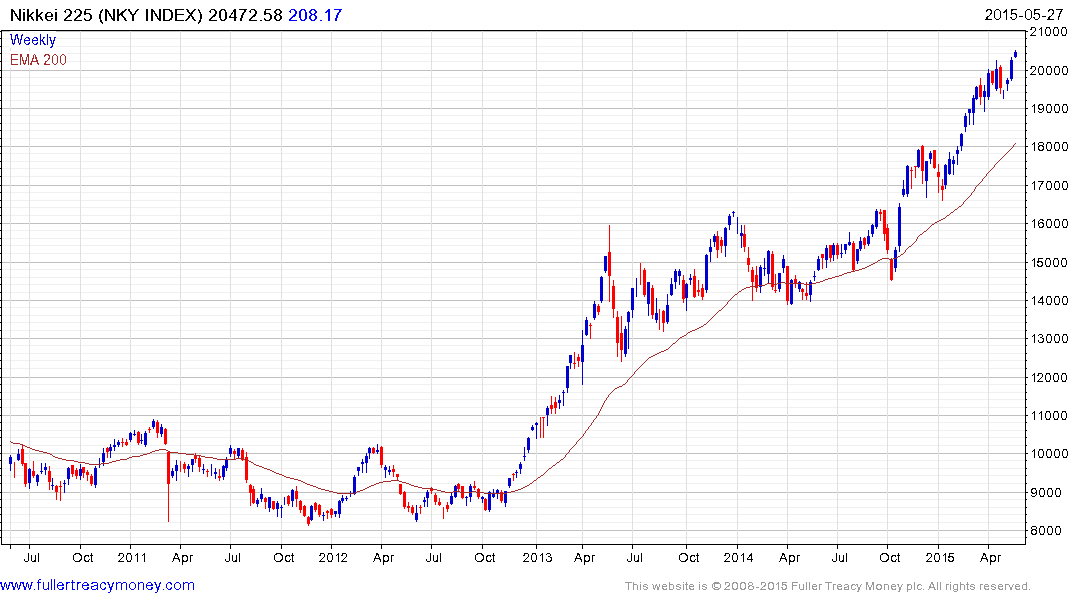
Task: Click the 21000 price axis label
Action: (x=1048, y=32)
